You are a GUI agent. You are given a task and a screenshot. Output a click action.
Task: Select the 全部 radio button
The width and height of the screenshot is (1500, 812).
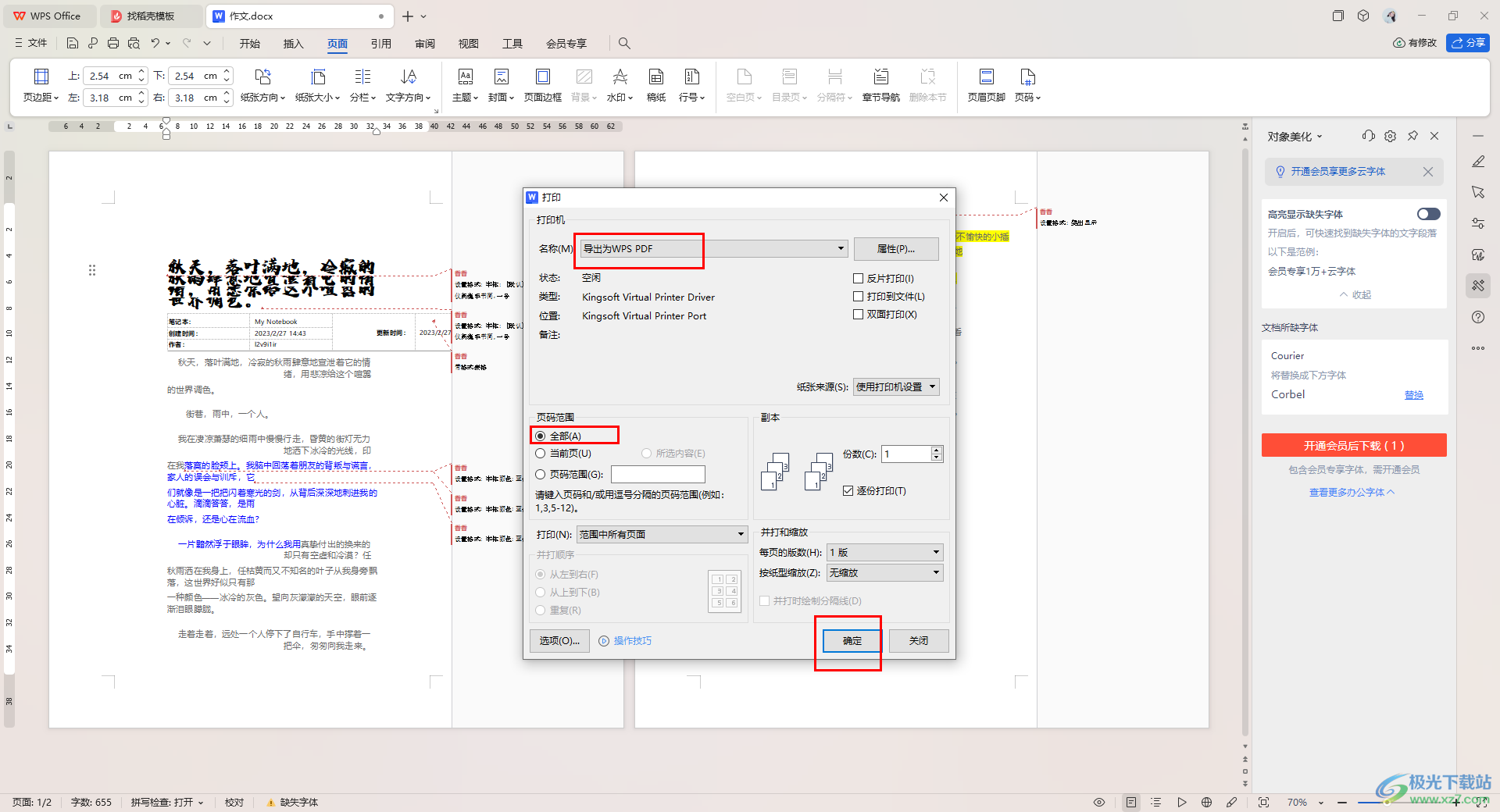pyautogui.click(x=540, y=436)
